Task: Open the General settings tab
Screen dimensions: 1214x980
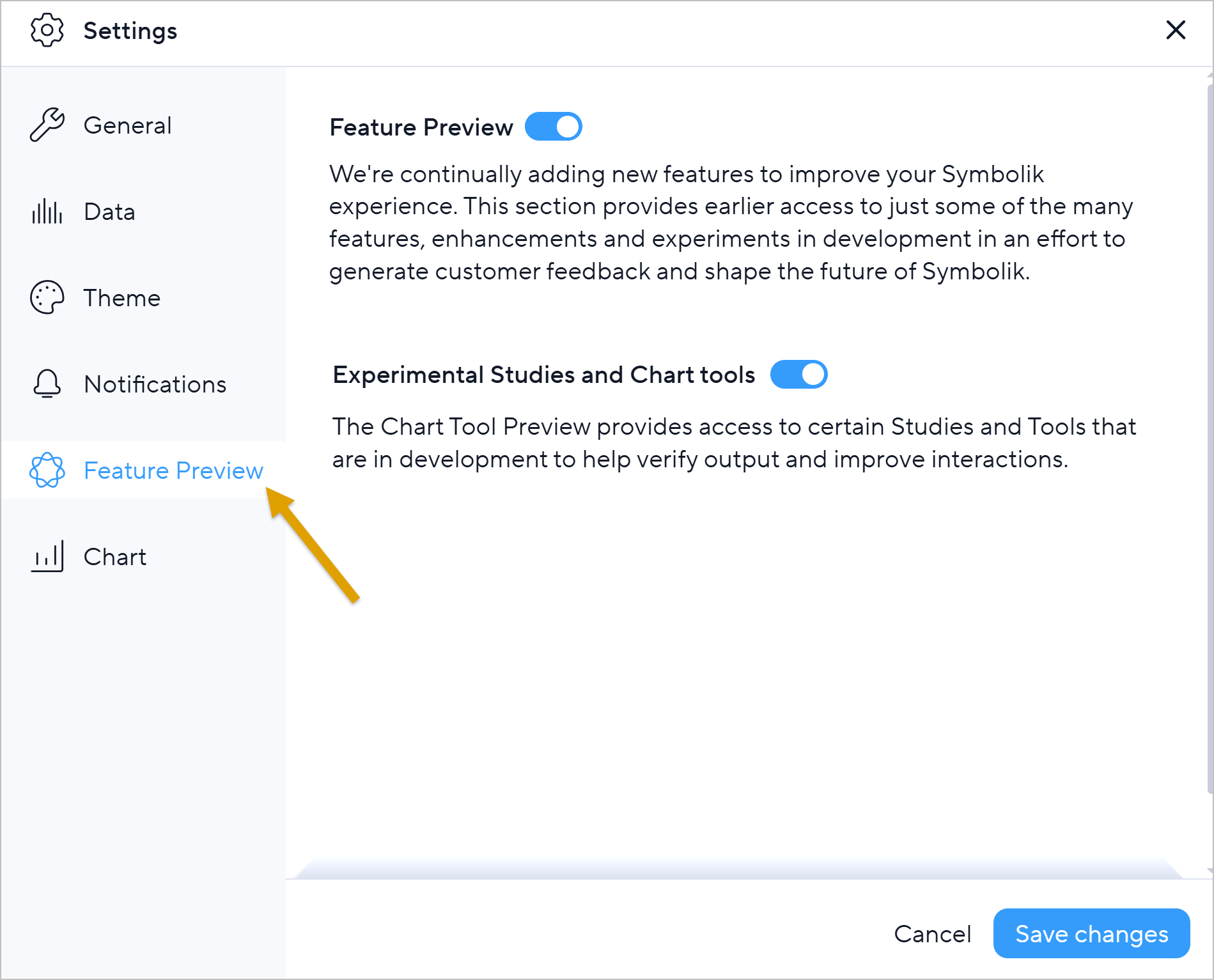Action: point(127,125)
